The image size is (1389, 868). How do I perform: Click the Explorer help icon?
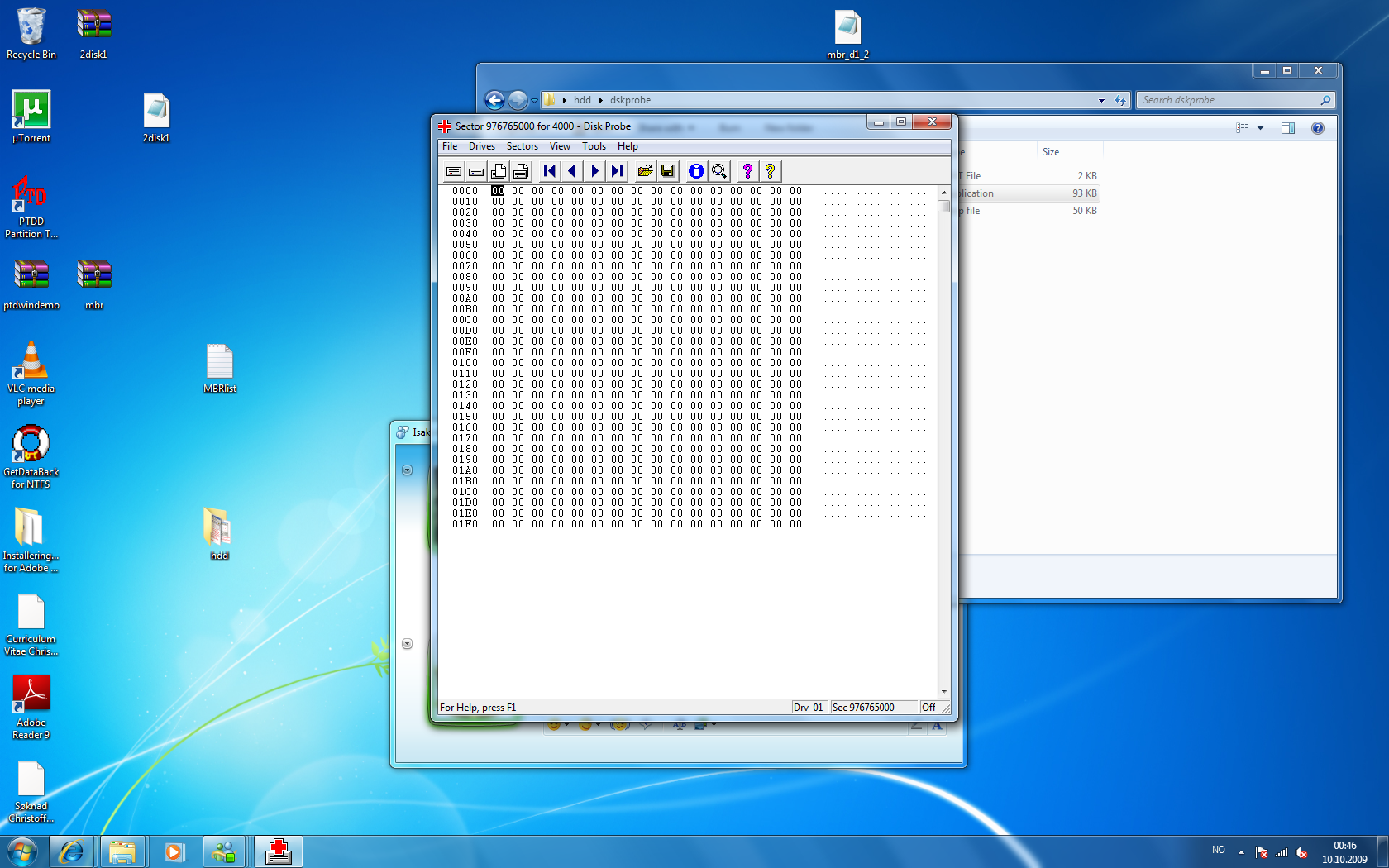pyautogui.click(x=1318, y=128)
